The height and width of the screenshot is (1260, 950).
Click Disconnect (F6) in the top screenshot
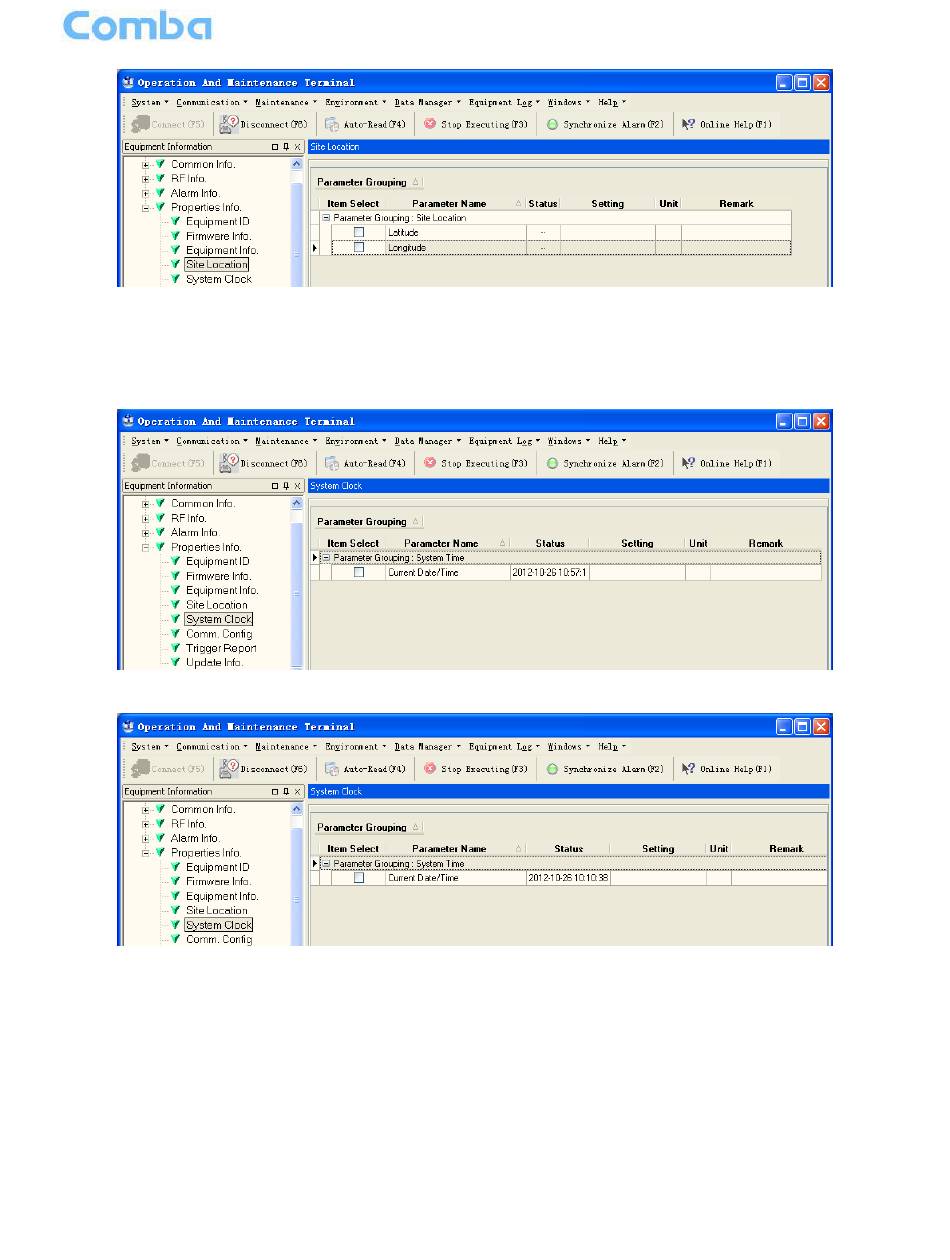tap(264, 125)
